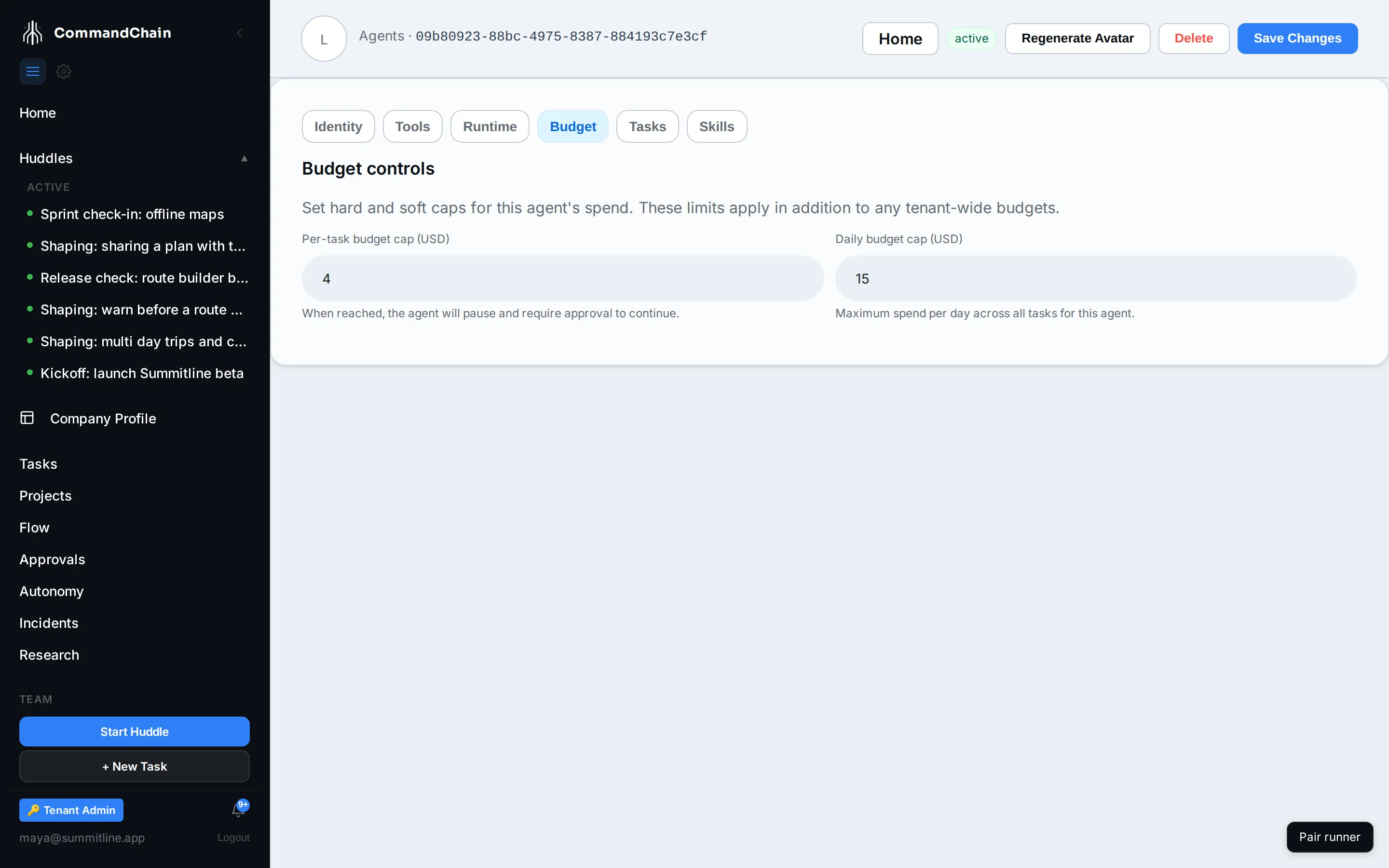Viewport: 1389px width, 868px height.
Task: Click the red Delete button
Action: 1193,39
